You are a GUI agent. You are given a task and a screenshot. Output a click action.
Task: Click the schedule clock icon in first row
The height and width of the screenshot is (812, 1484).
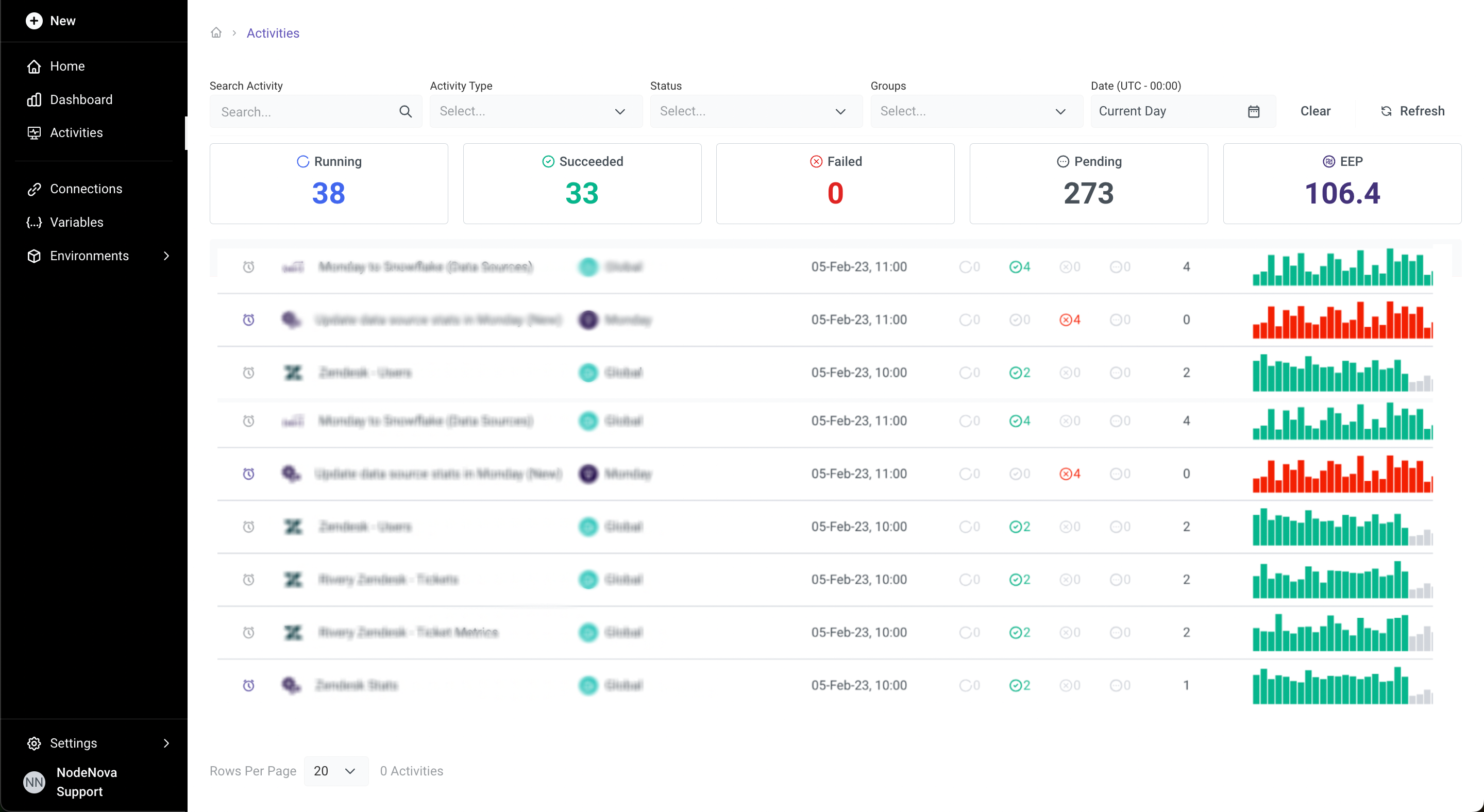[248, 267]
